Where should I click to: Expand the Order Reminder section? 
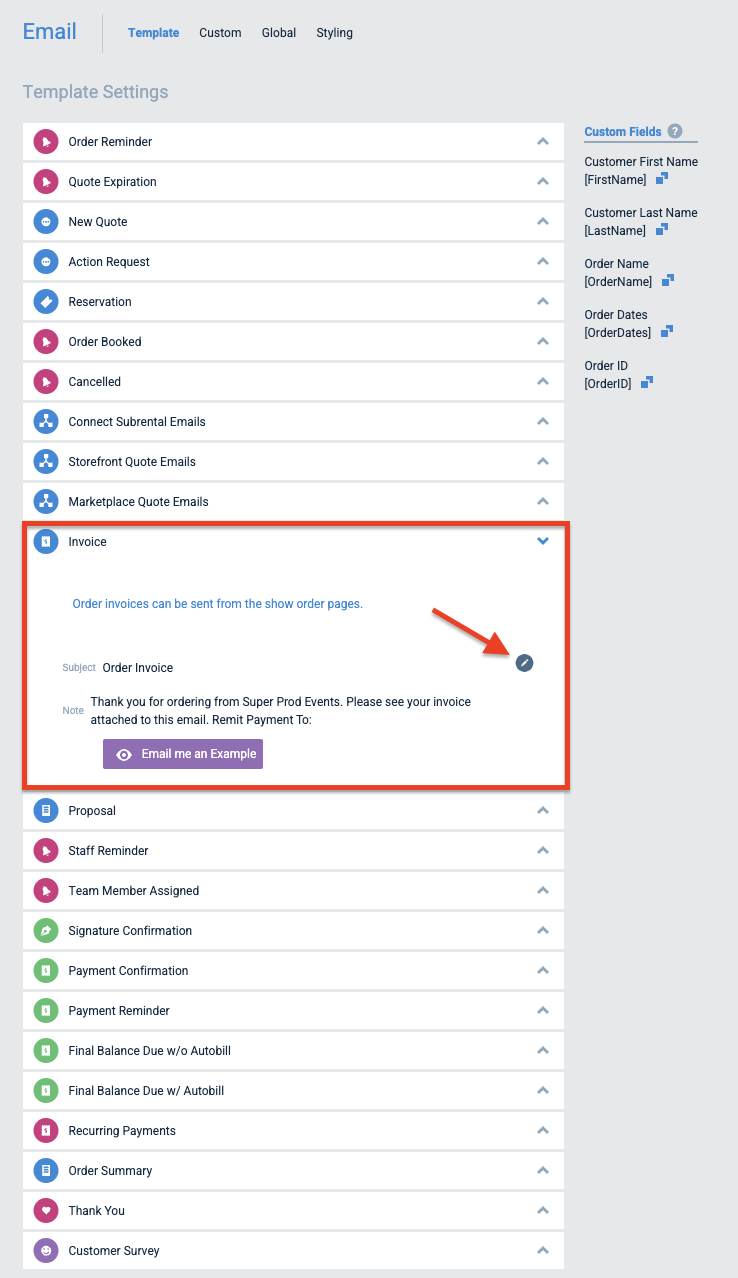click(293, 141)
